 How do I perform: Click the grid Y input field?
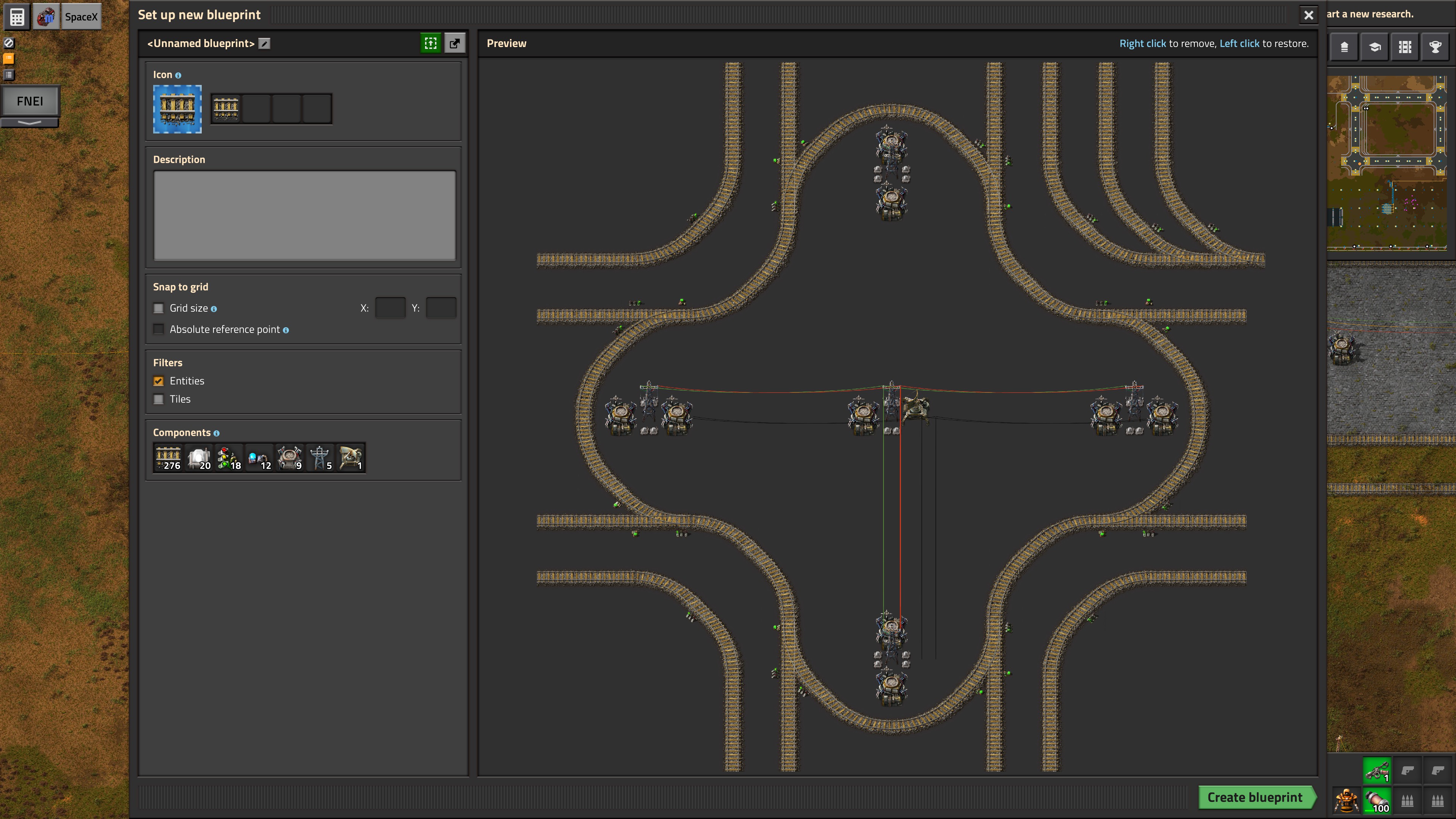click(441, 308)
